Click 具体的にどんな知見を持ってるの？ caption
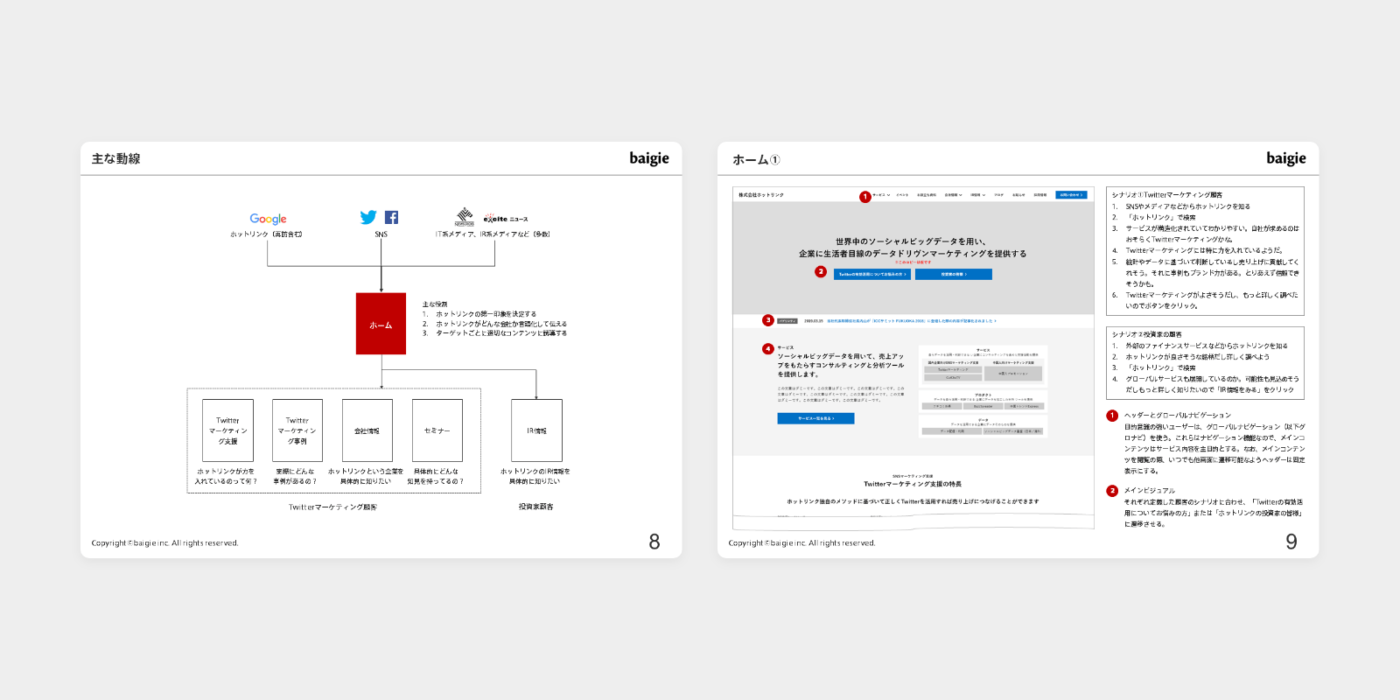Image resolution: width=1400 pixels, height=700 pixels. (437, 476)
